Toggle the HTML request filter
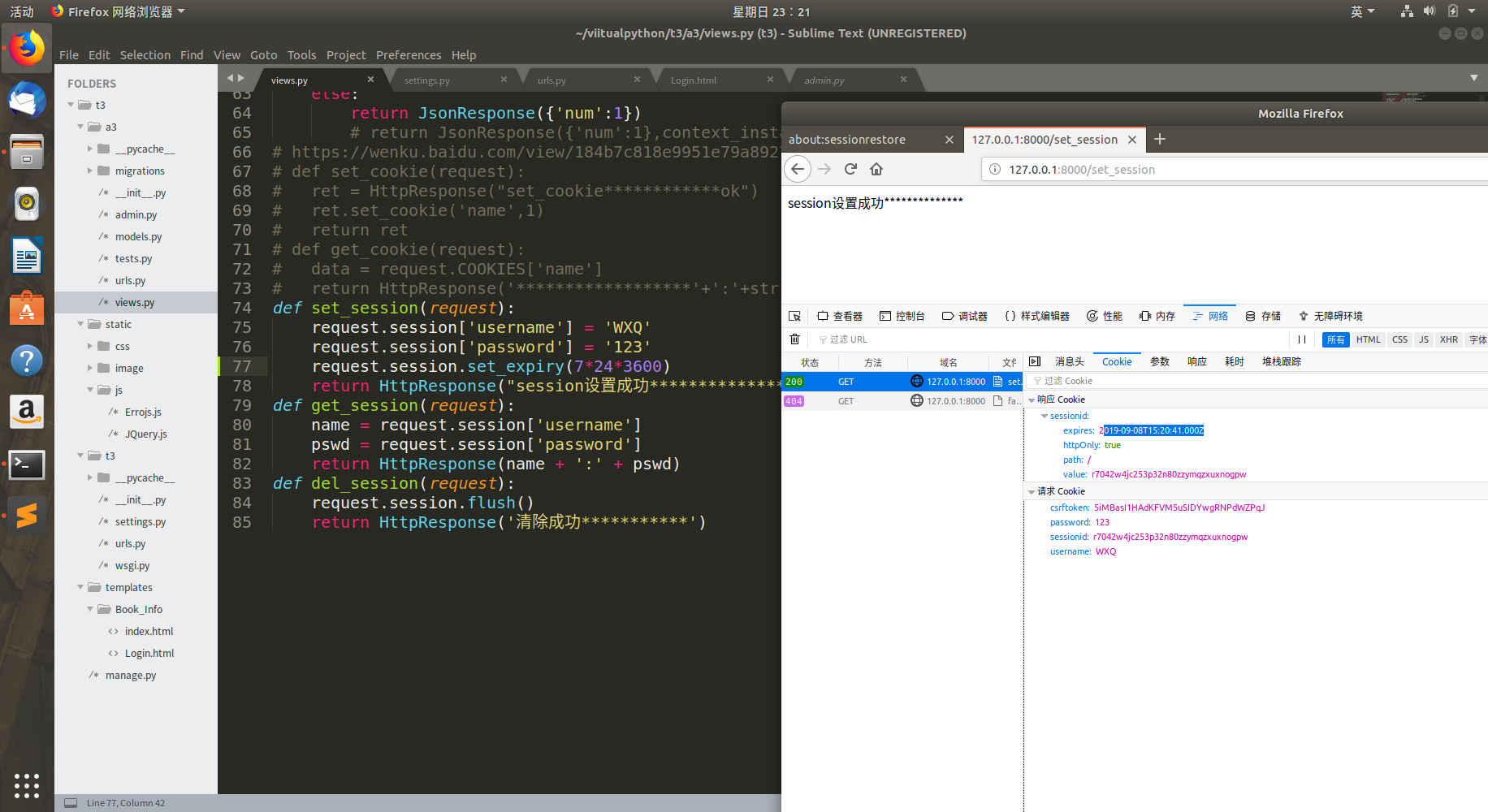This screenshot has width=1488, height=812. click(1368, 339)
